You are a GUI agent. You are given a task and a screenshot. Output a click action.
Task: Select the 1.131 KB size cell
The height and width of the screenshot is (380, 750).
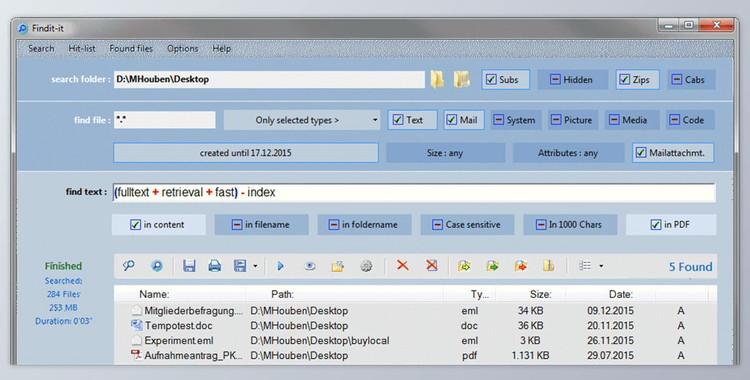[530, 356]
